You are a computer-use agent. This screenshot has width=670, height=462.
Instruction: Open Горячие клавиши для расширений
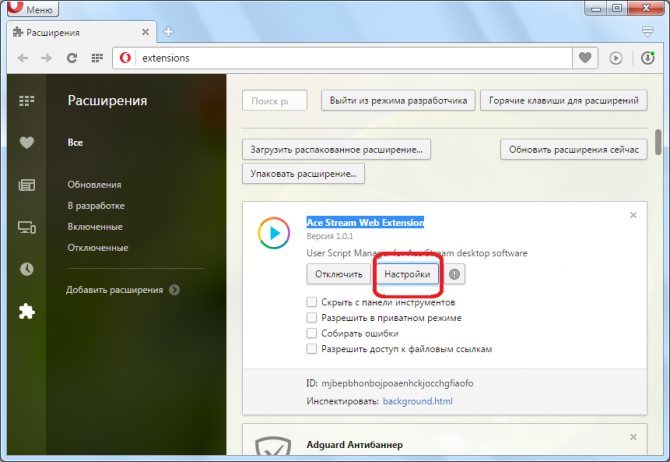tap(564, 101)
